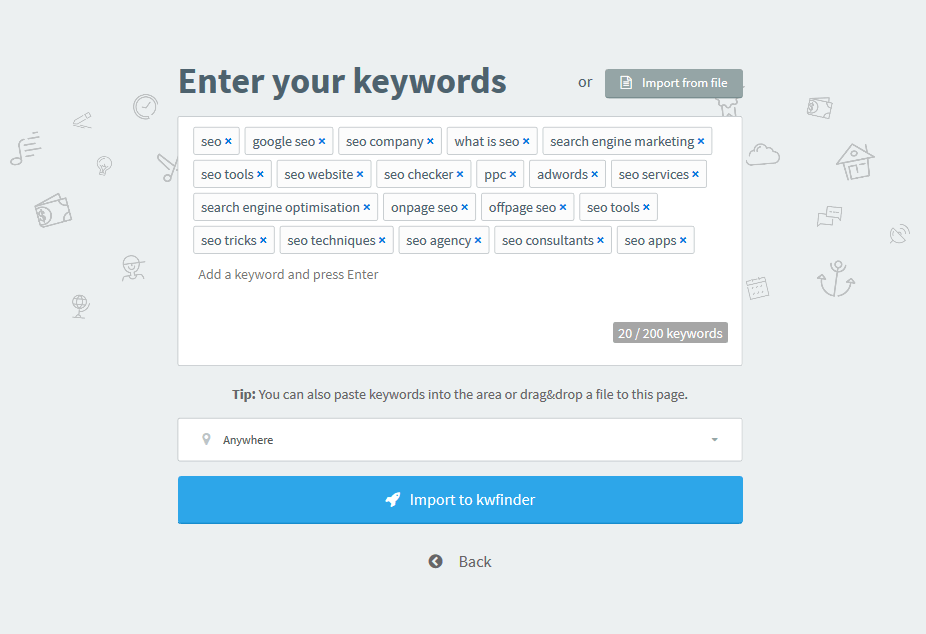
Task: Click the rocket icon on import button
Action: point(393,499)
